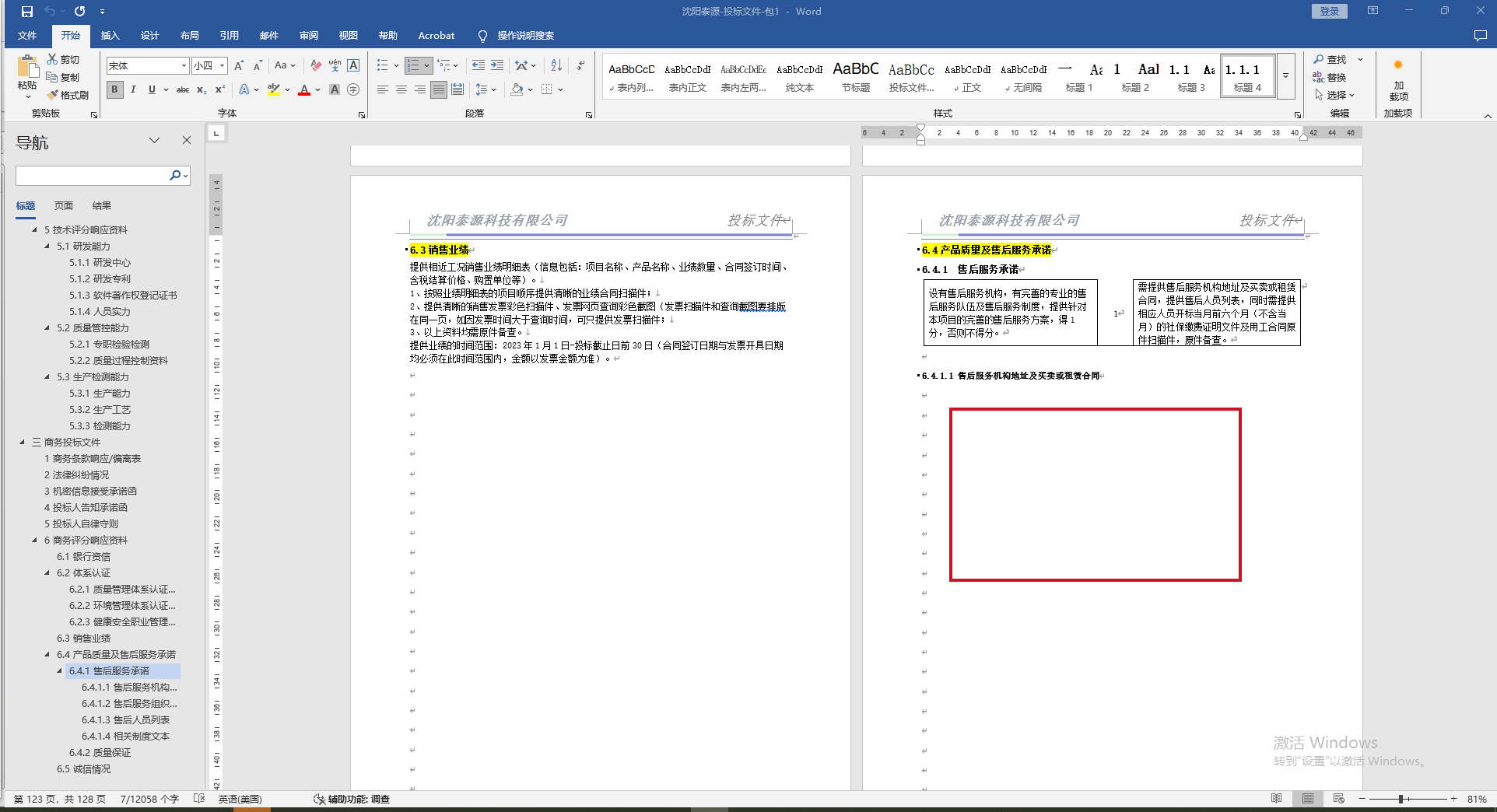Toggle Italic formatting
This screenshot has width=1497, height=812.
[133, 89]
